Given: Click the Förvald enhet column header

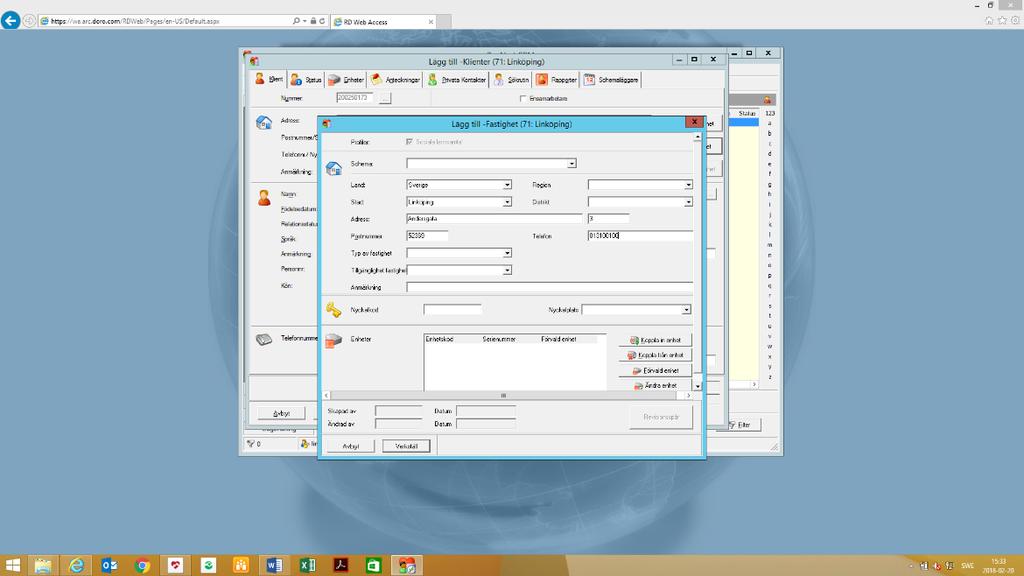Looking at the screenshot, I should tap(558, 339).
